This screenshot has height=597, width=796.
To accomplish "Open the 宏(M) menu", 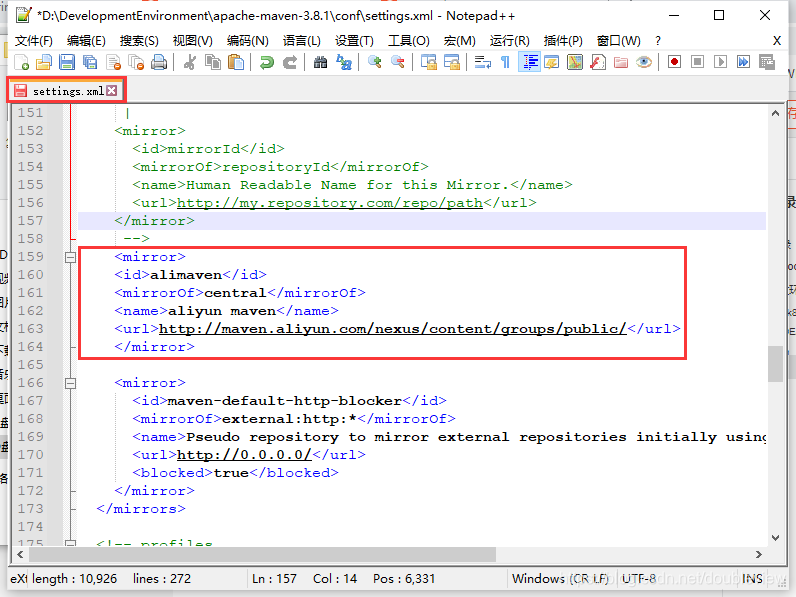I will [459, 41].
